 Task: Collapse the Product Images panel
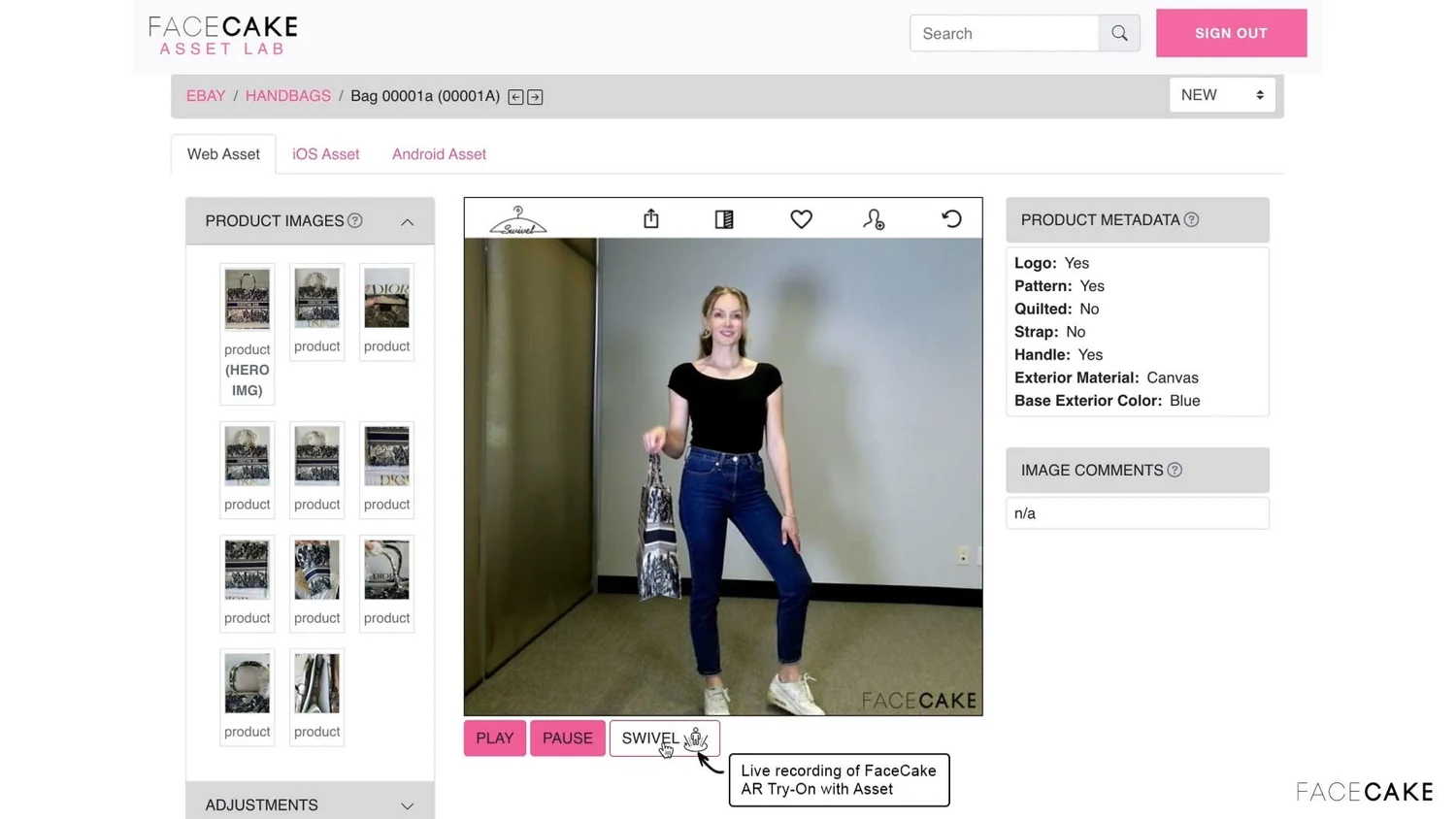pos(408,222)
